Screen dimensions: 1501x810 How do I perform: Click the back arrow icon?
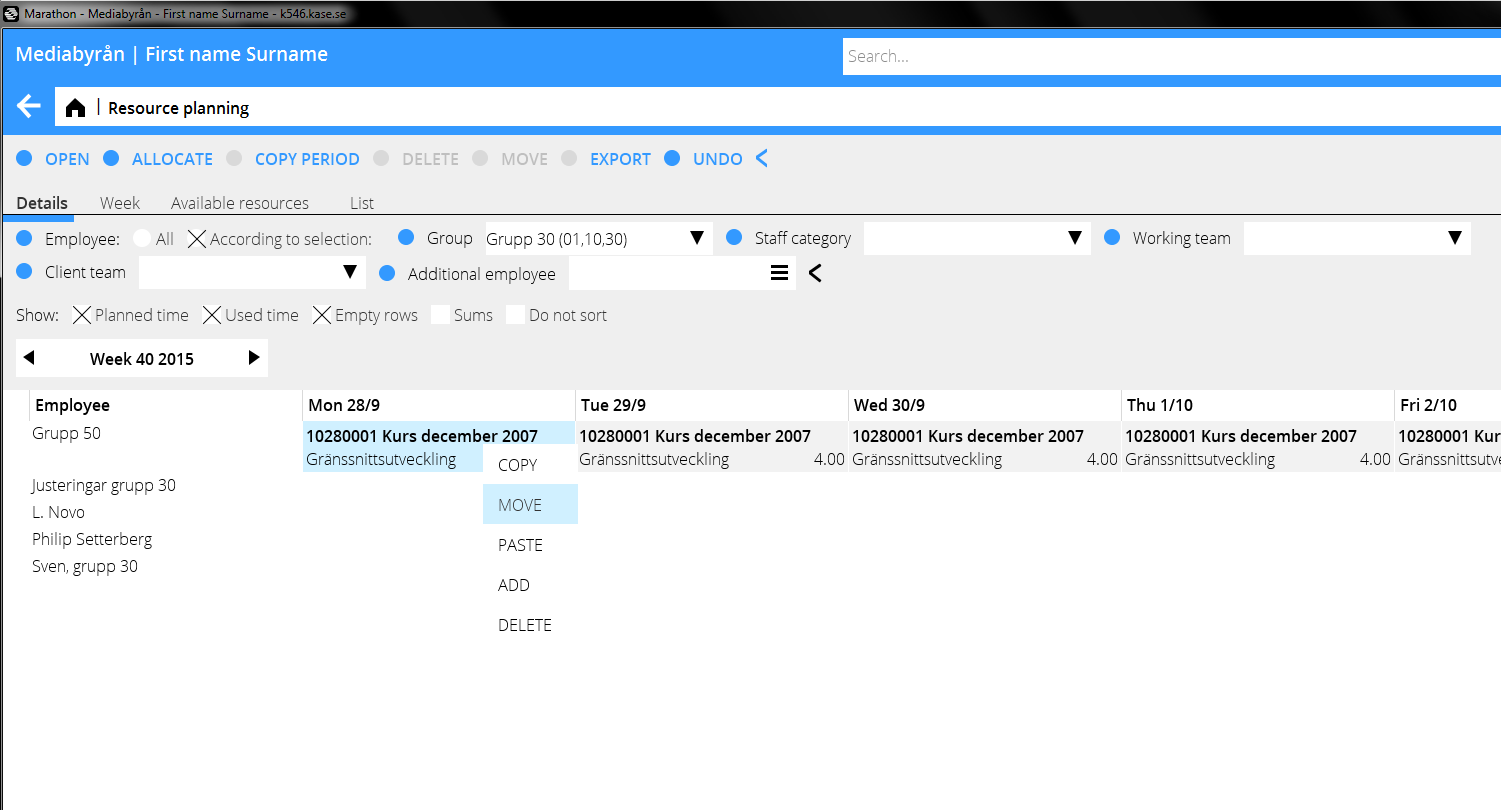point(29,107)
